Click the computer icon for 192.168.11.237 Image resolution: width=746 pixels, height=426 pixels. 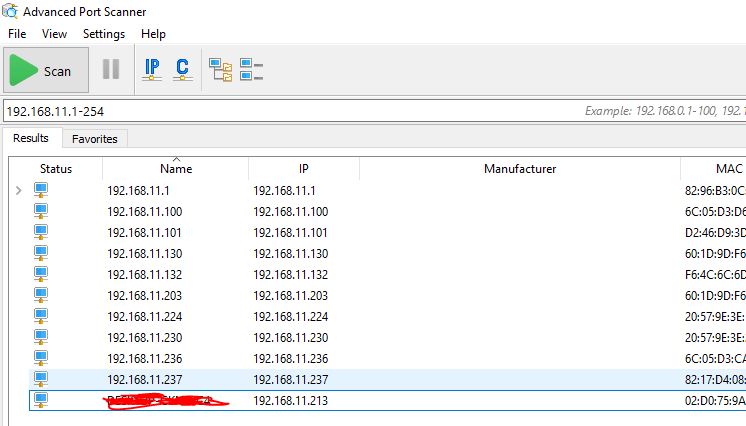[x=41, y=379]
